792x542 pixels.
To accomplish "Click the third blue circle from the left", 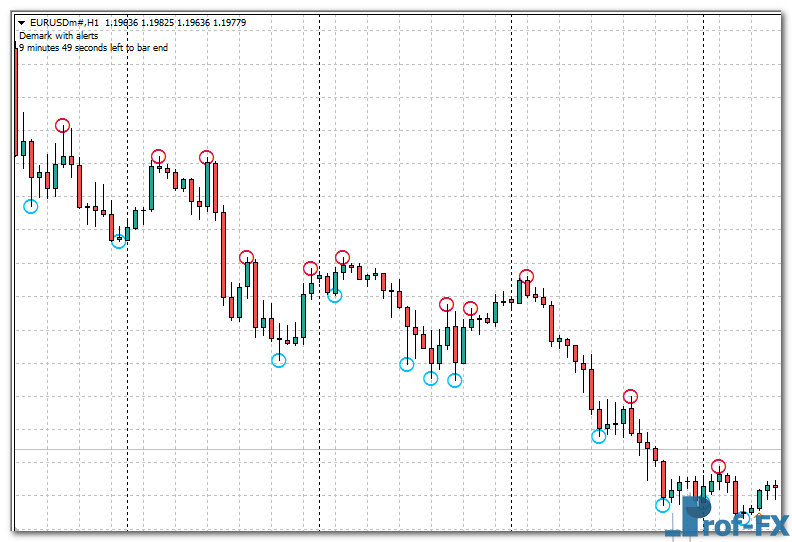I will click(279, 360).
